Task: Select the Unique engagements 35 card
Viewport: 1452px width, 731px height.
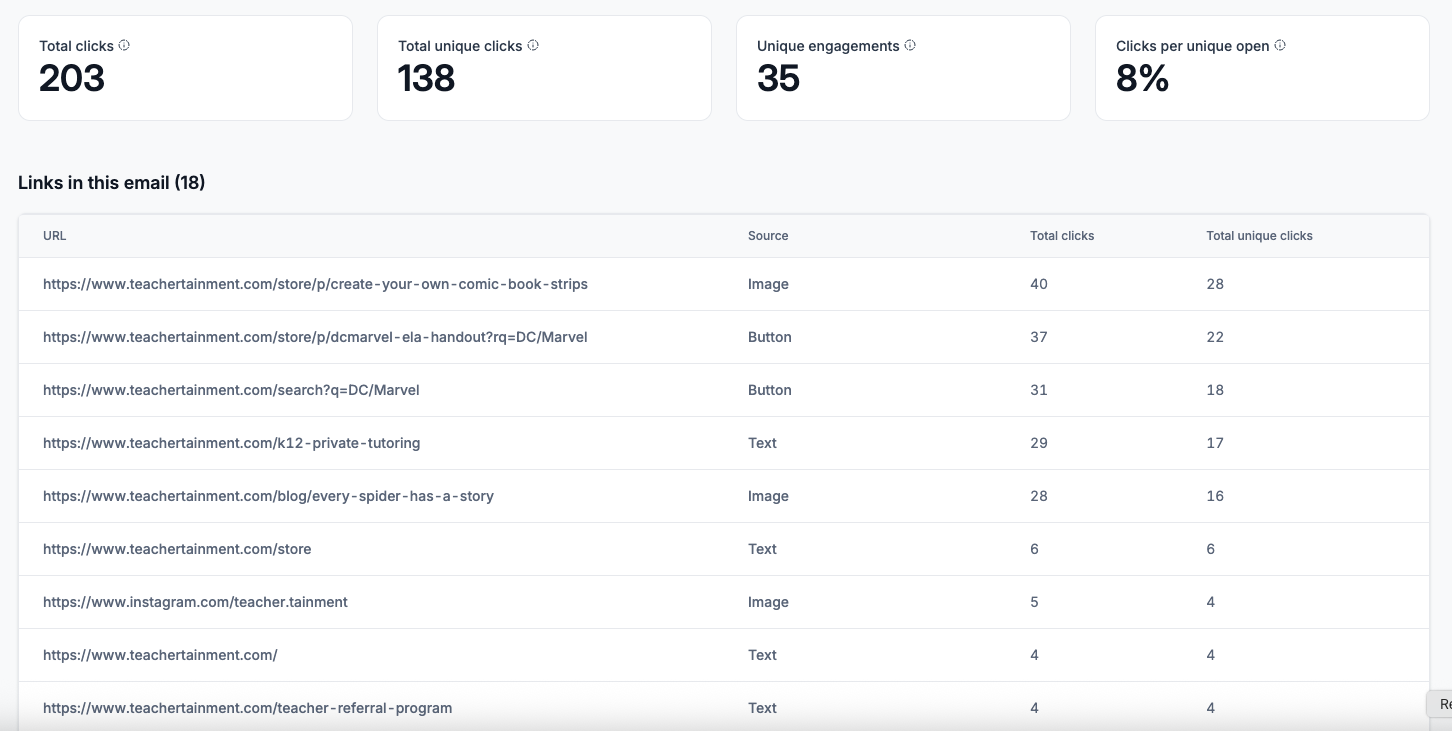Action: click(x=903, y=68)
